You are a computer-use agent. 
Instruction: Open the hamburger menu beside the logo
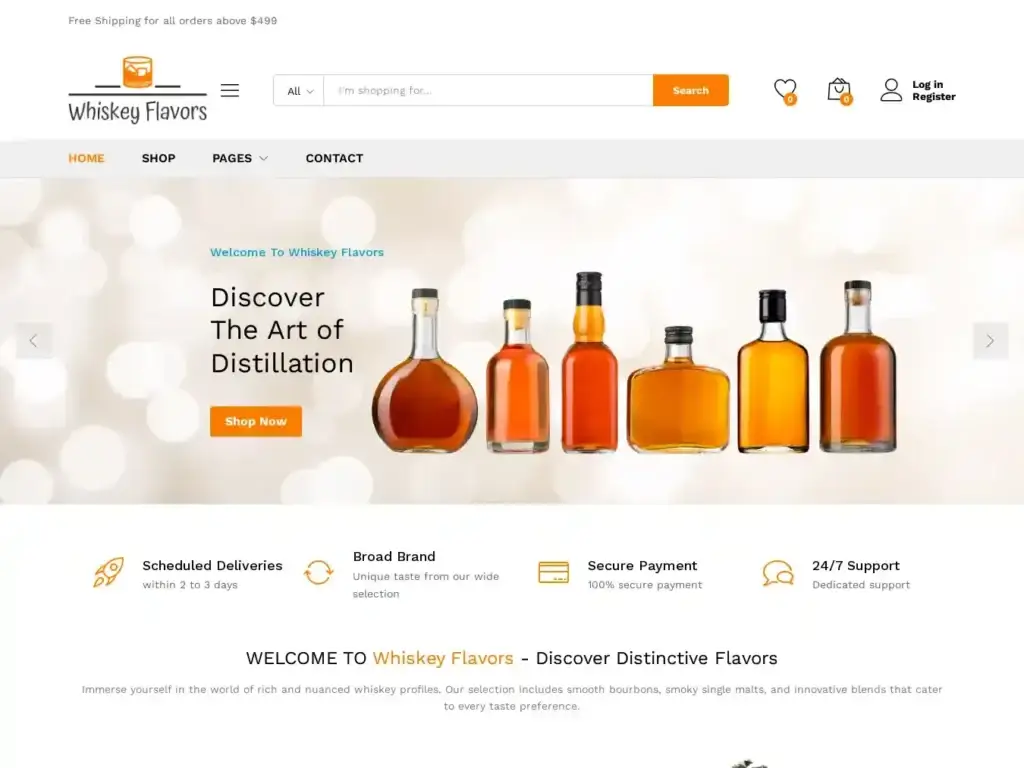click(x=229, y=90)
